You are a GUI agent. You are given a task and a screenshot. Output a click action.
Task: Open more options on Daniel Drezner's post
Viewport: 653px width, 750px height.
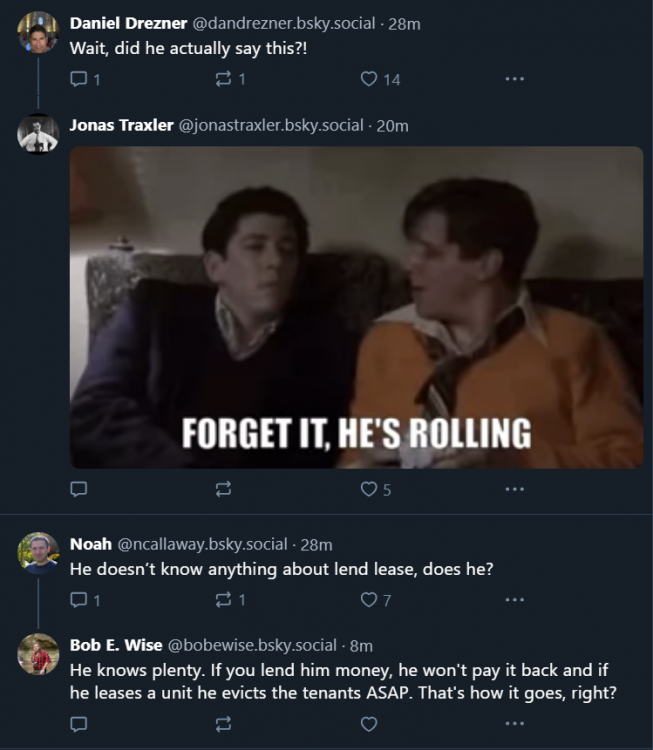514,79
